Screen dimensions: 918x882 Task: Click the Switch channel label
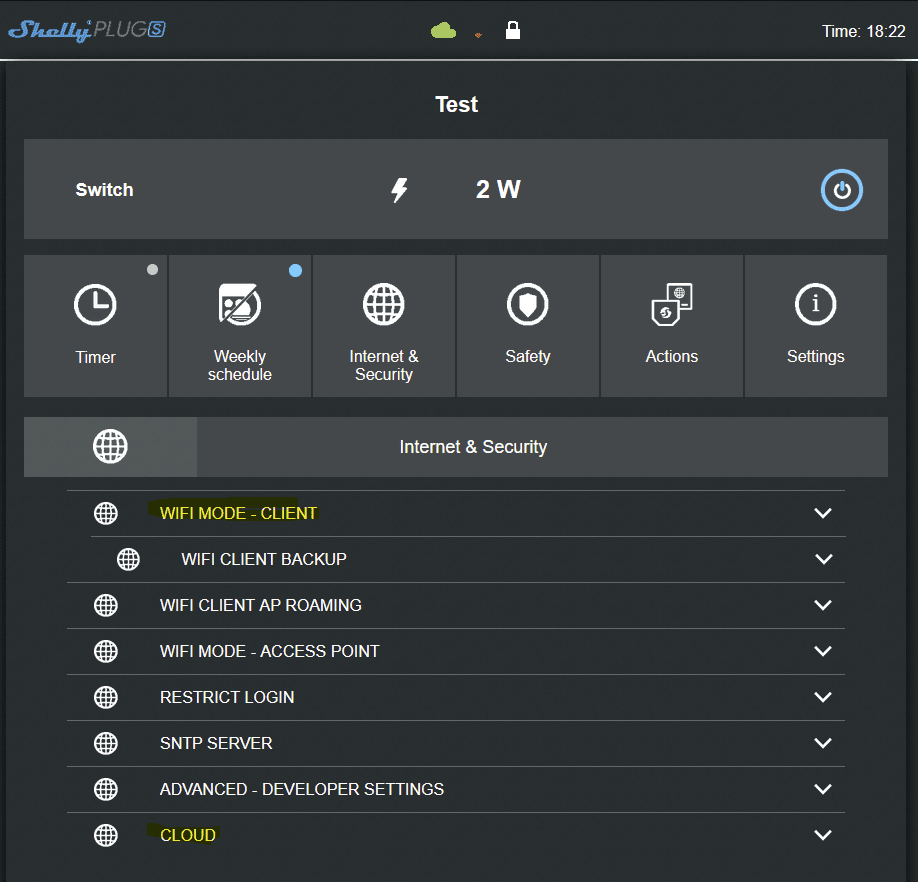[104, 190]
